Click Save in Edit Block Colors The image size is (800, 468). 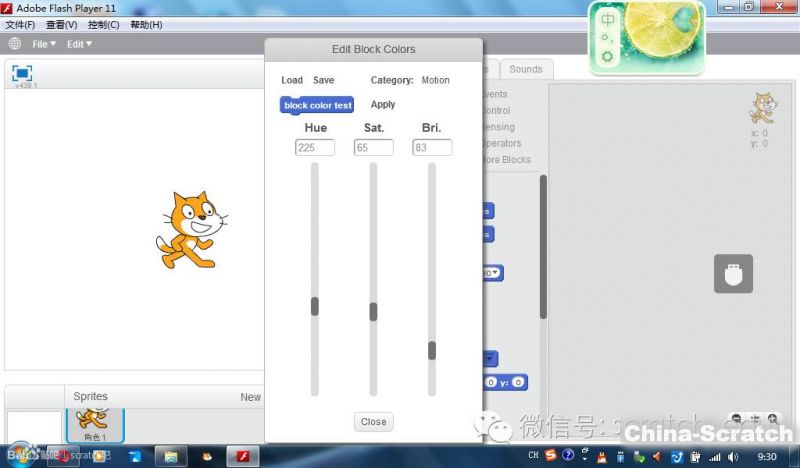[x=323, y=80]
